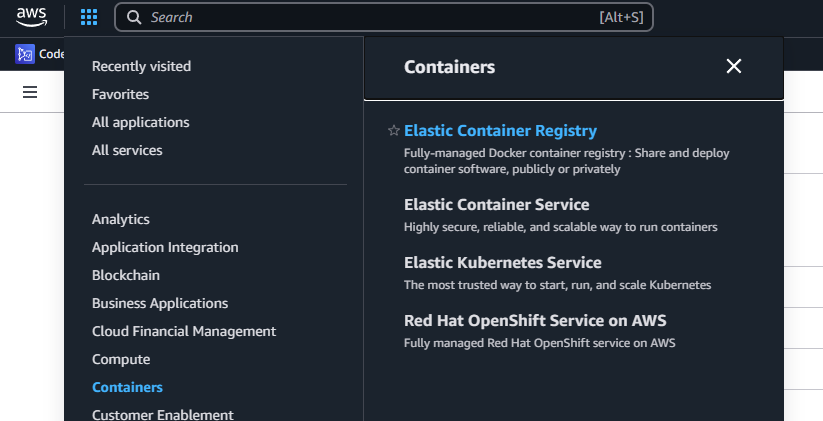This screenshot has width=823, height=421.
Task: Click the Containers panel heading
Action: 449,67
